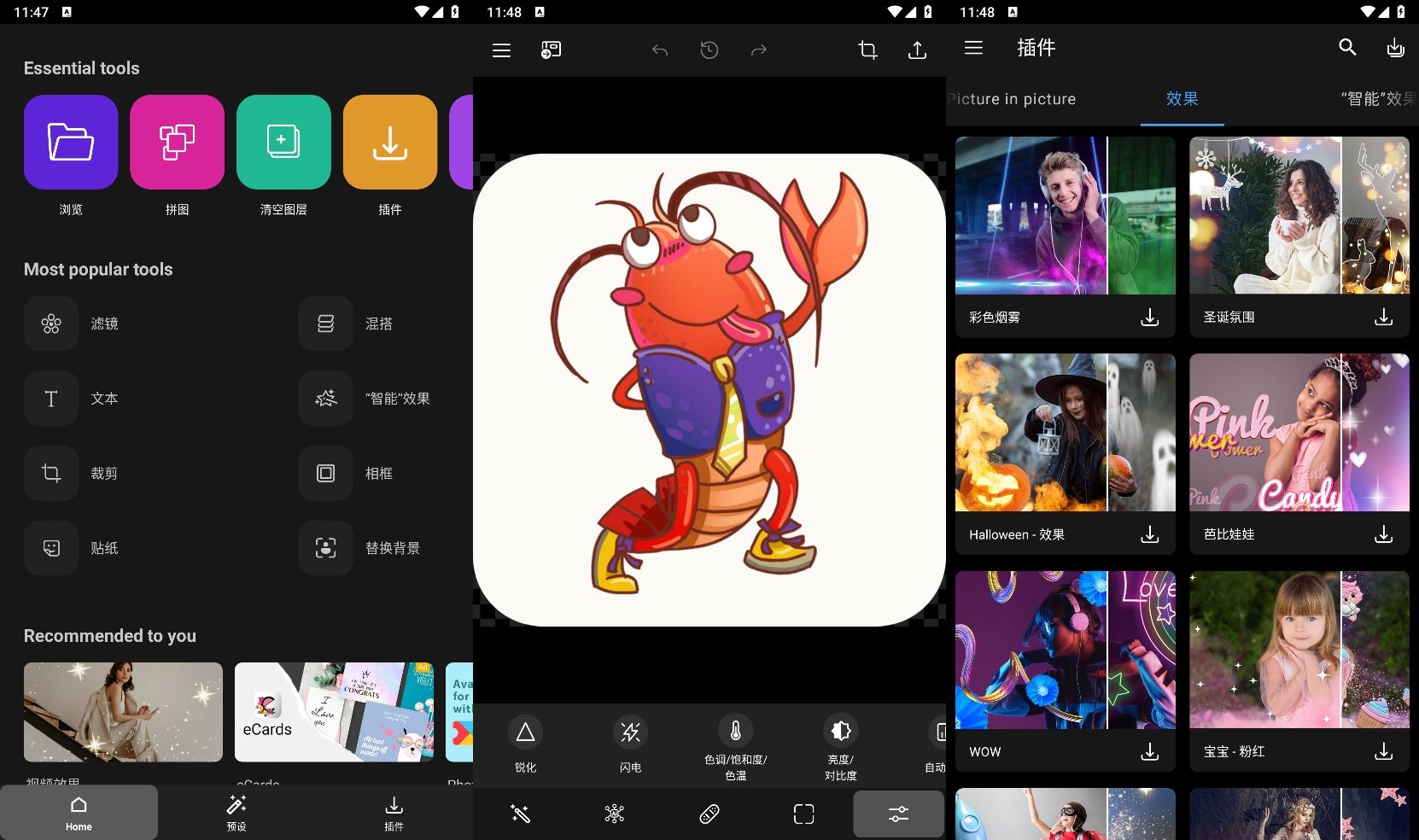Open the hamburger menu on the plugins page
The width and height of the screenshot is (1419, 840).
(972, 48)
